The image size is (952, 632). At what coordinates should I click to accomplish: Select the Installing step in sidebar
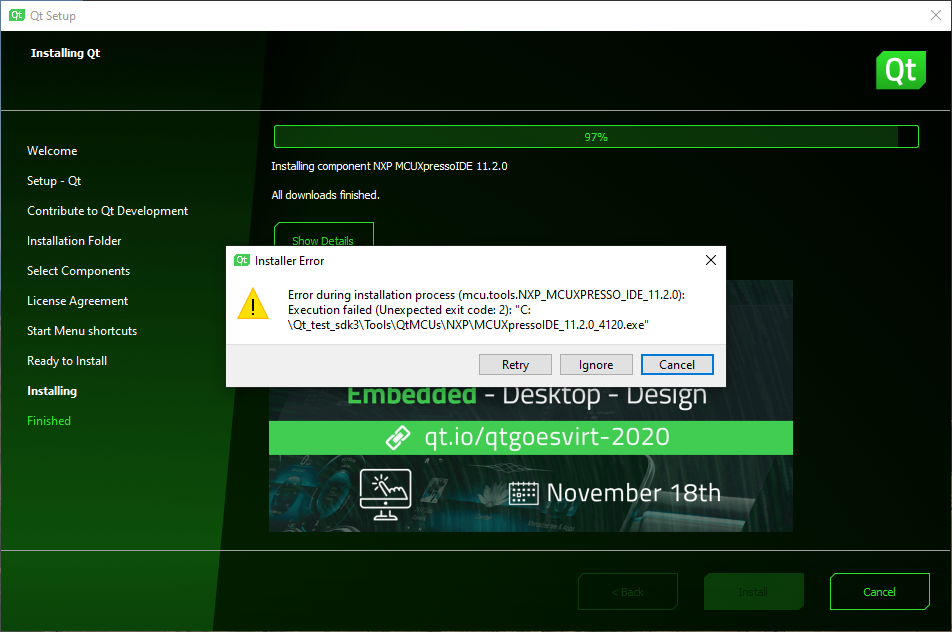point(52,391)
